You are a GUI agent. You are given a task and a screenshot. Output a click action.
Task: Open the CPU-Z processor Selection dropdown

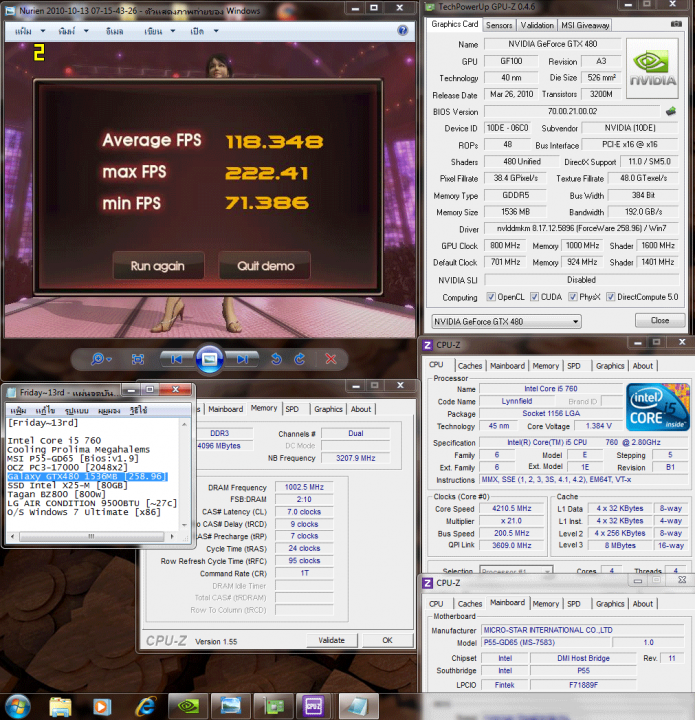[516, 571]
